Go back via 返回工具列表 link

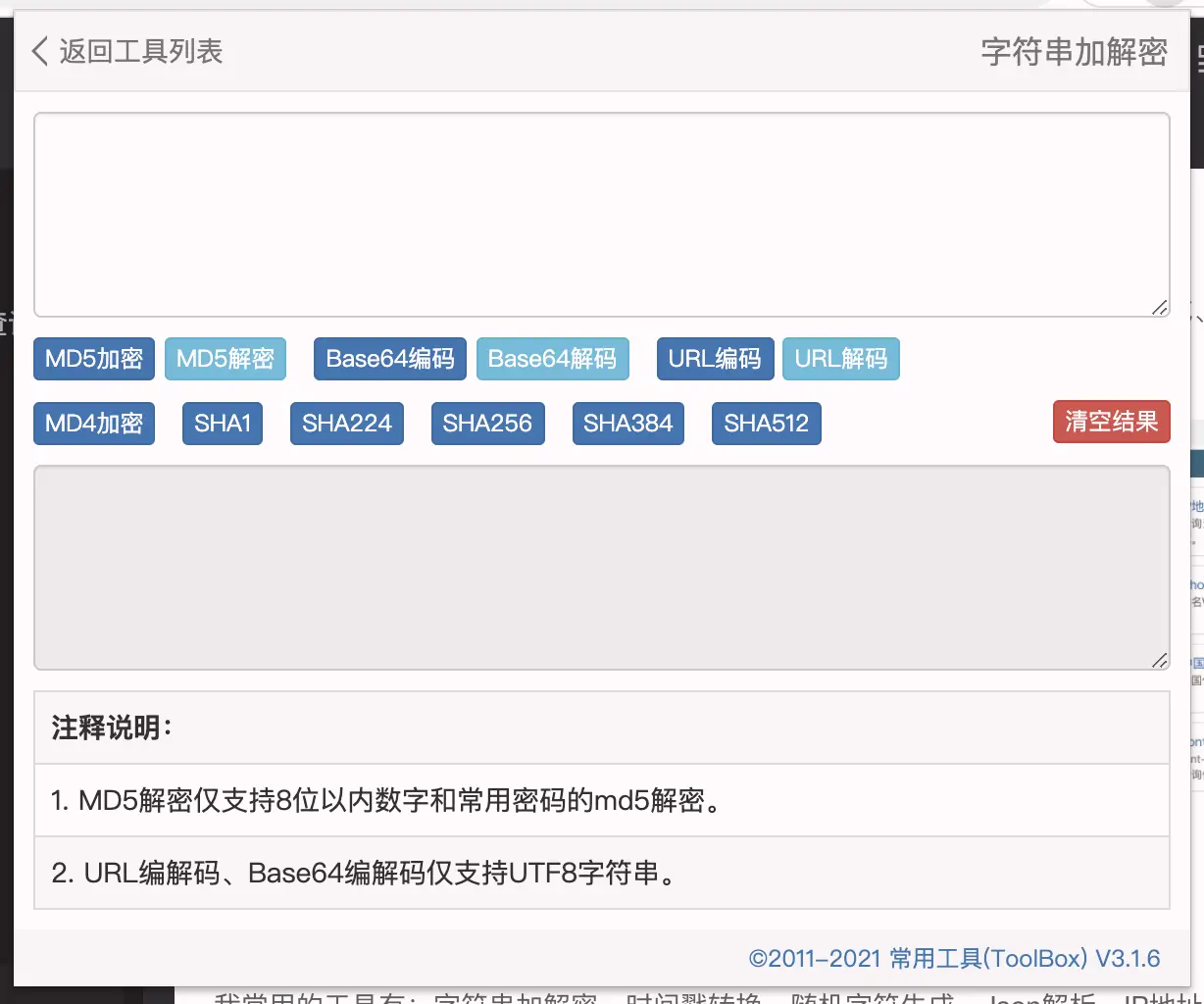140,51
